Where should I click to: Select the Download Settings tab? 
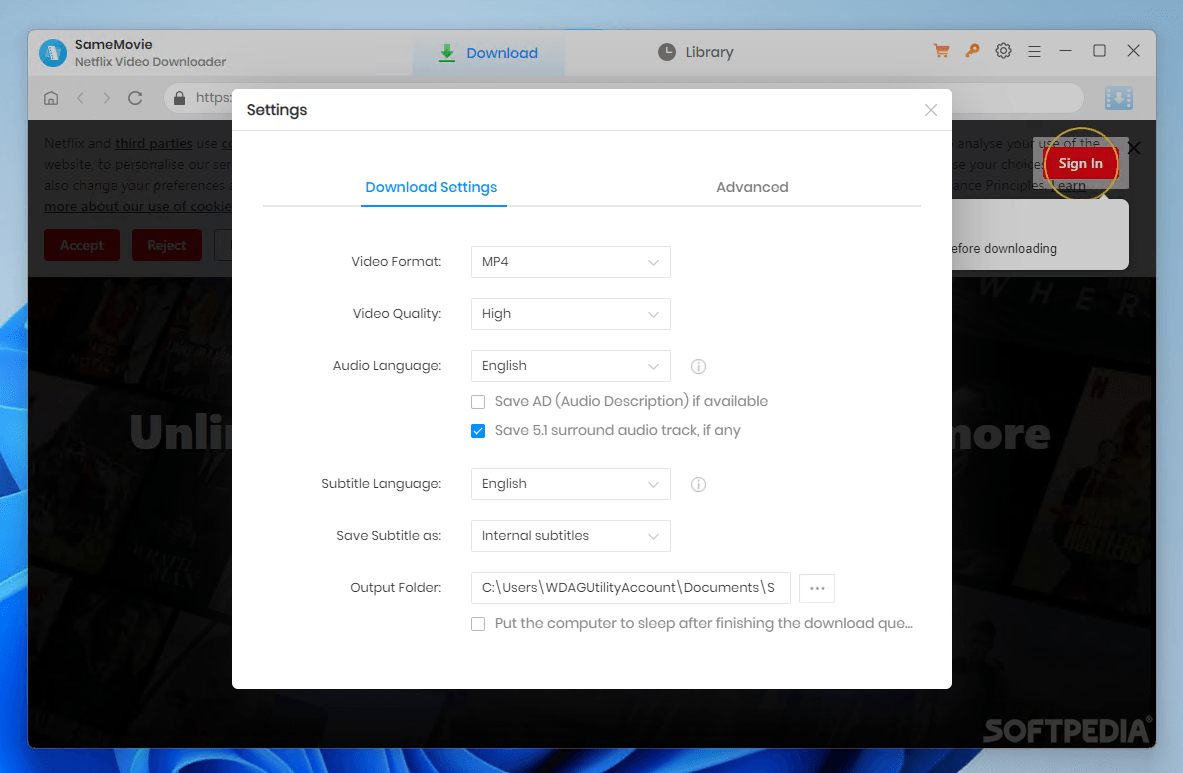(431, 187)
